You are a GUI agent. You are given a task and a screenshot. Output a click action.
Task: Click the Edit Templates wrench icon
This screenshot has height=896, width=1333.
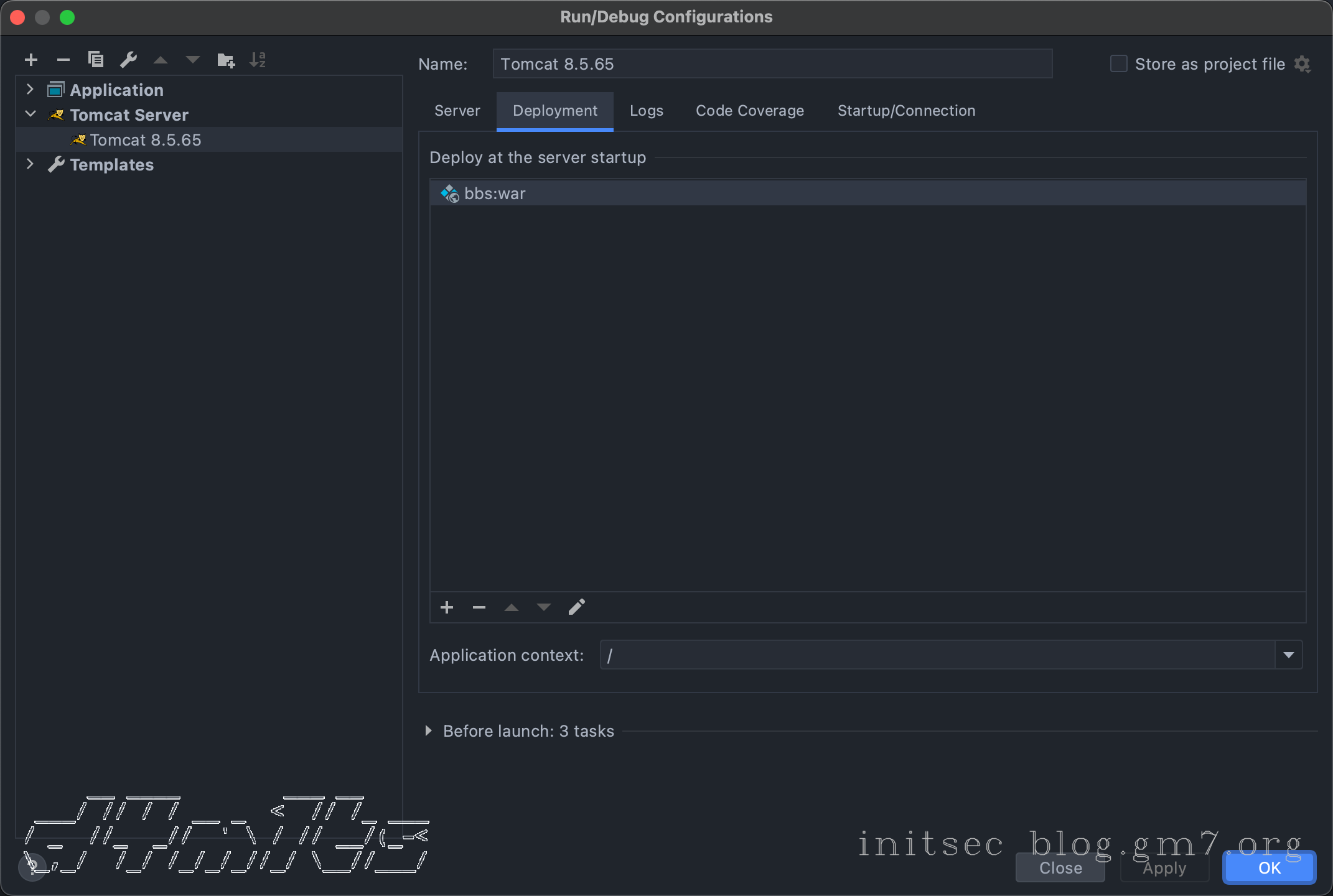coord(128,60)
